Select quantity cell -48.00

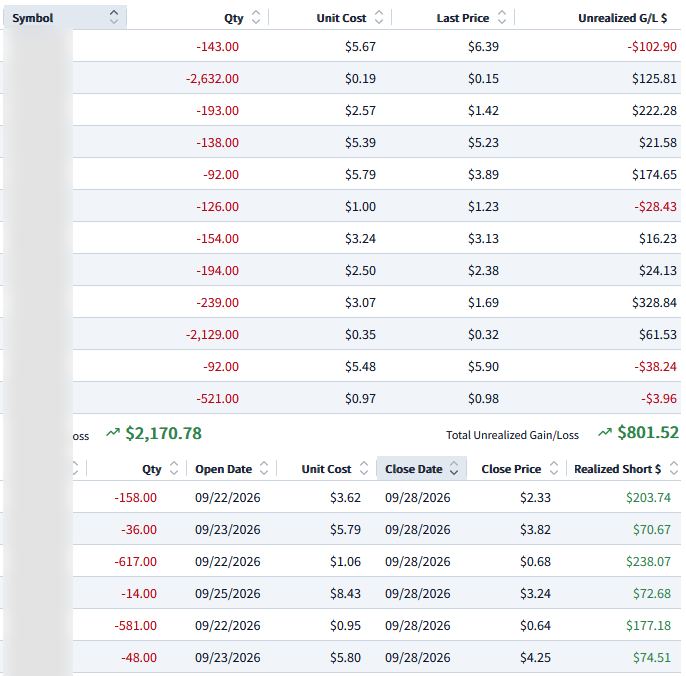[x=139, y=657]
